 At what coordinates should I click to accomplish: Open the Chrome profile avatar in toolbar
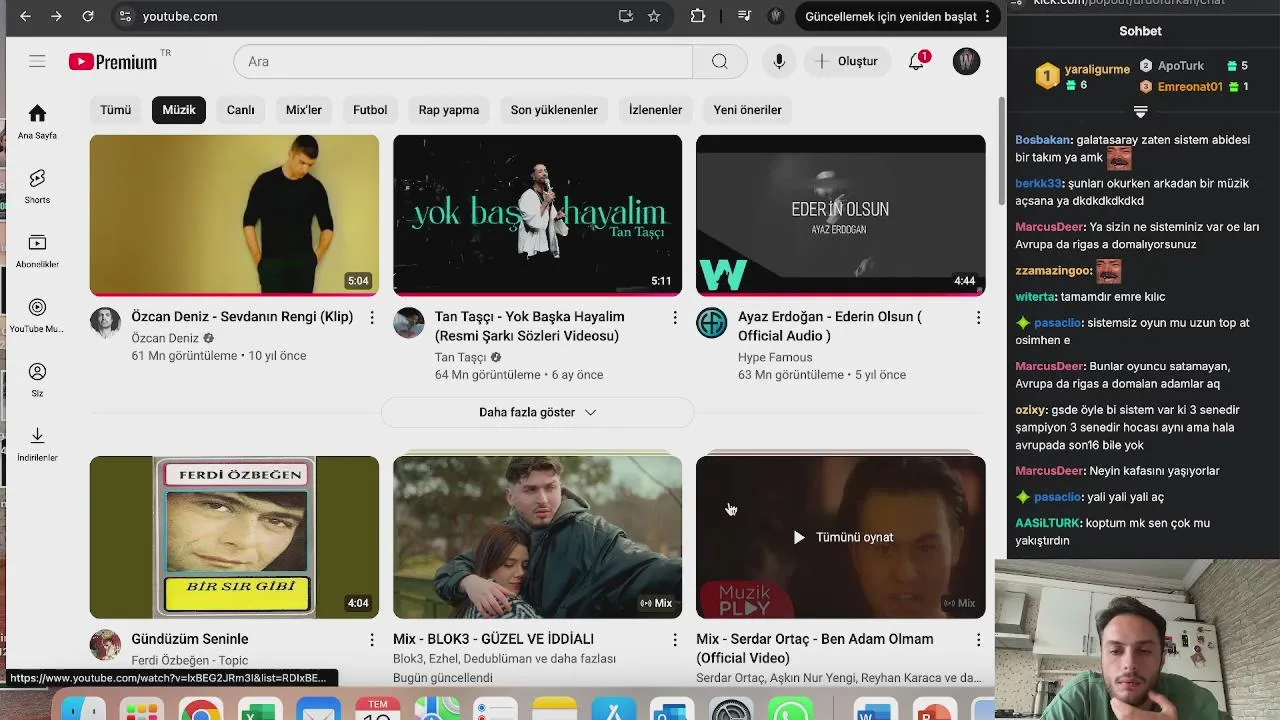click(775, 16)
